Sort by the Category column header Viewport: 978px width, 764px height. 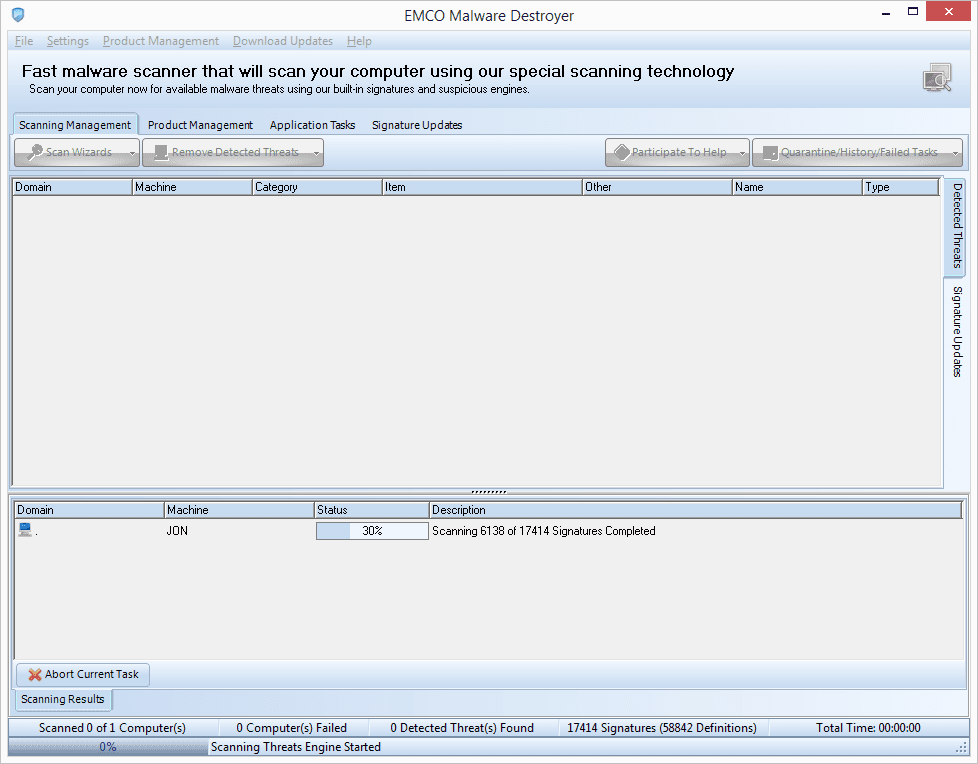(x=316, y=187)
